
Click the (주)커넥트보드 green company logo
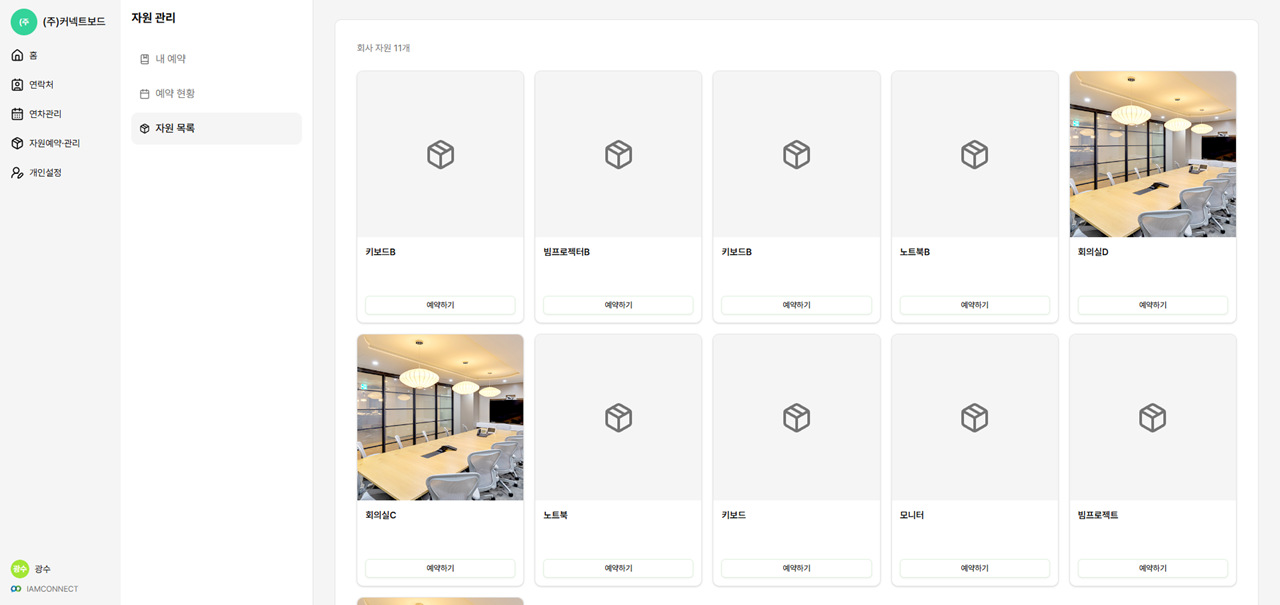click(x=24, y=22)
